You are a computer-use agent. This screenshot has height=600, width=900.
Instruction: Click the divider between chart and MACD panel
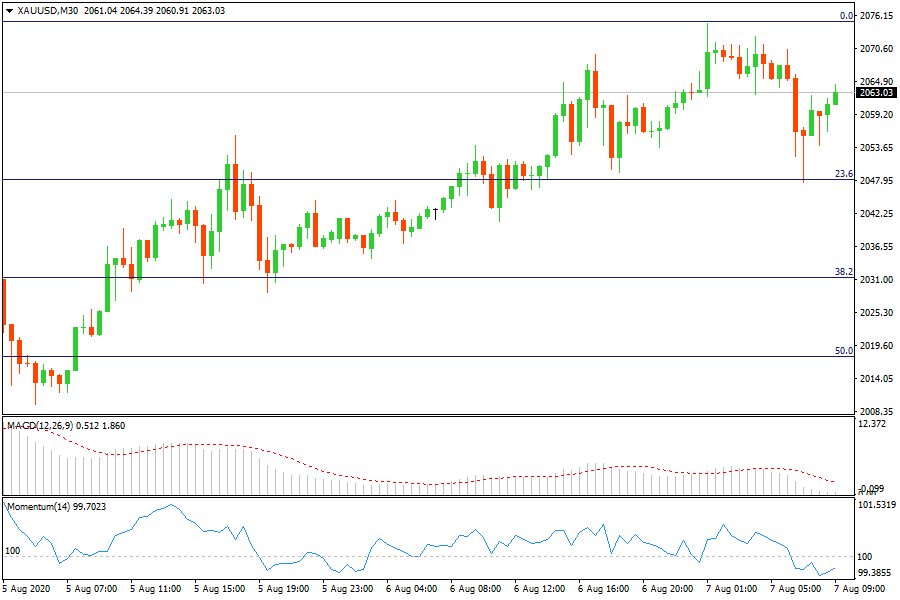pos(430,416)
